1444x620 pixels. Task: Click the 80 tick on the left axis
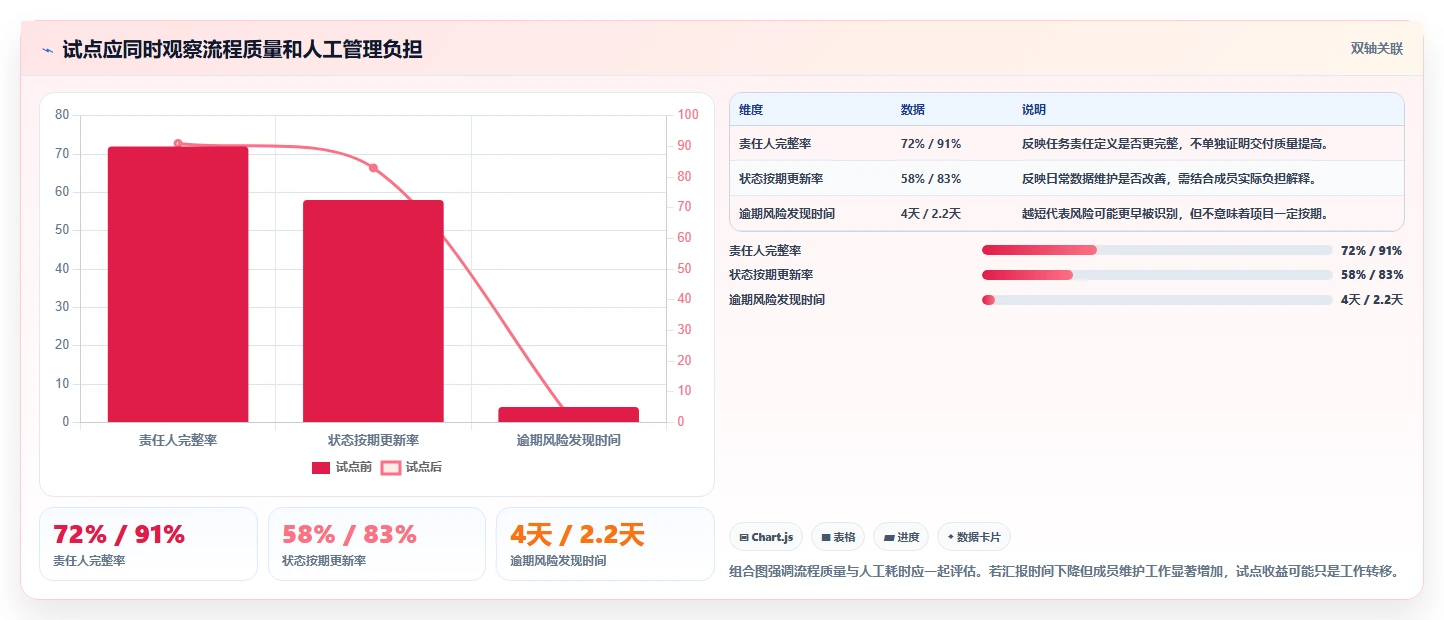62,115
